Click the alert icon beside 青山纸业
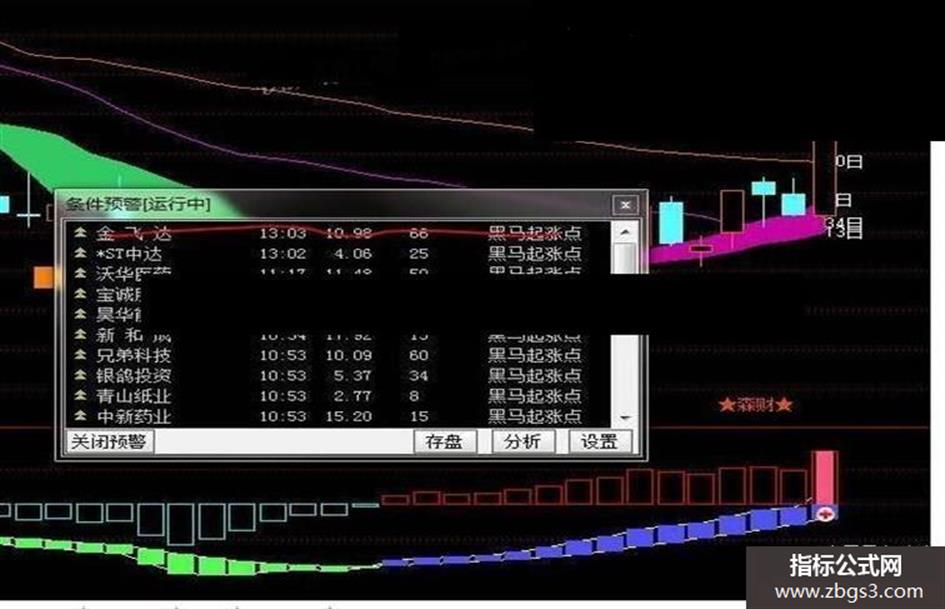 pyautogui.click(x=80, y=395)
